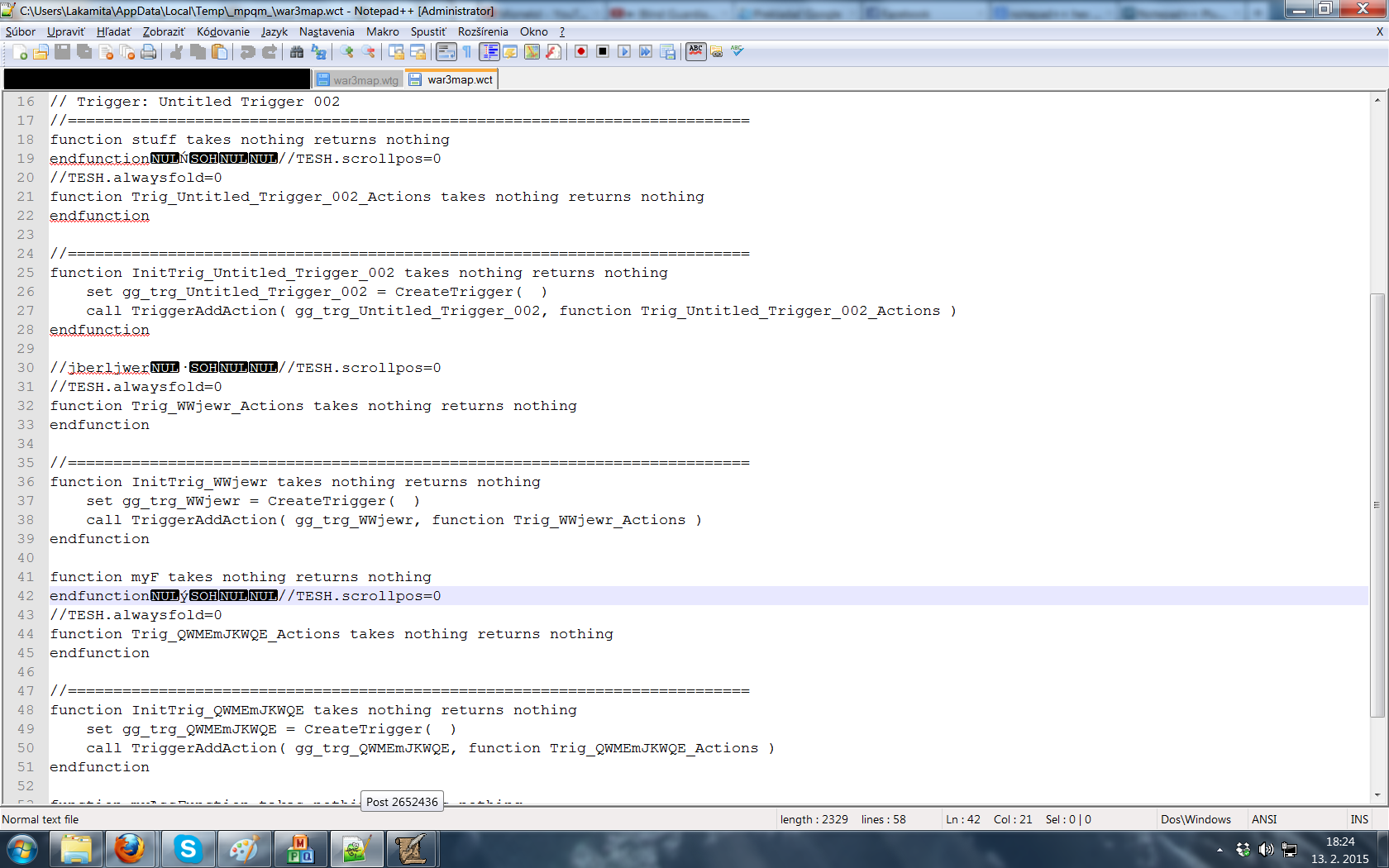Open Find with the binoculars icon
This screenshot has height=868, width=1389.
click(x=297, y=52)
